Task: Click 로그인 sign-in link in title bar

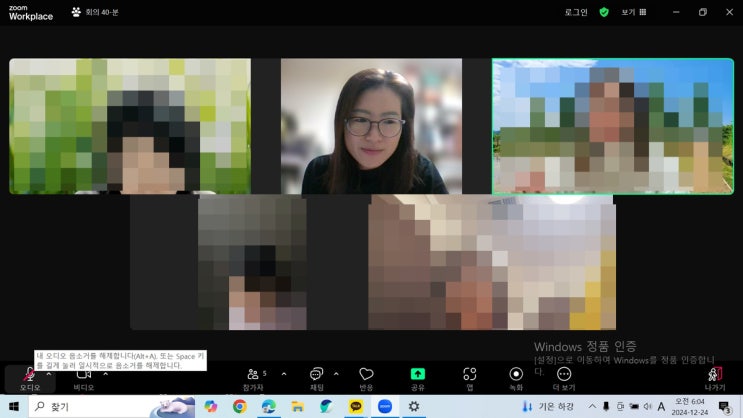Action: pos(576,12)
